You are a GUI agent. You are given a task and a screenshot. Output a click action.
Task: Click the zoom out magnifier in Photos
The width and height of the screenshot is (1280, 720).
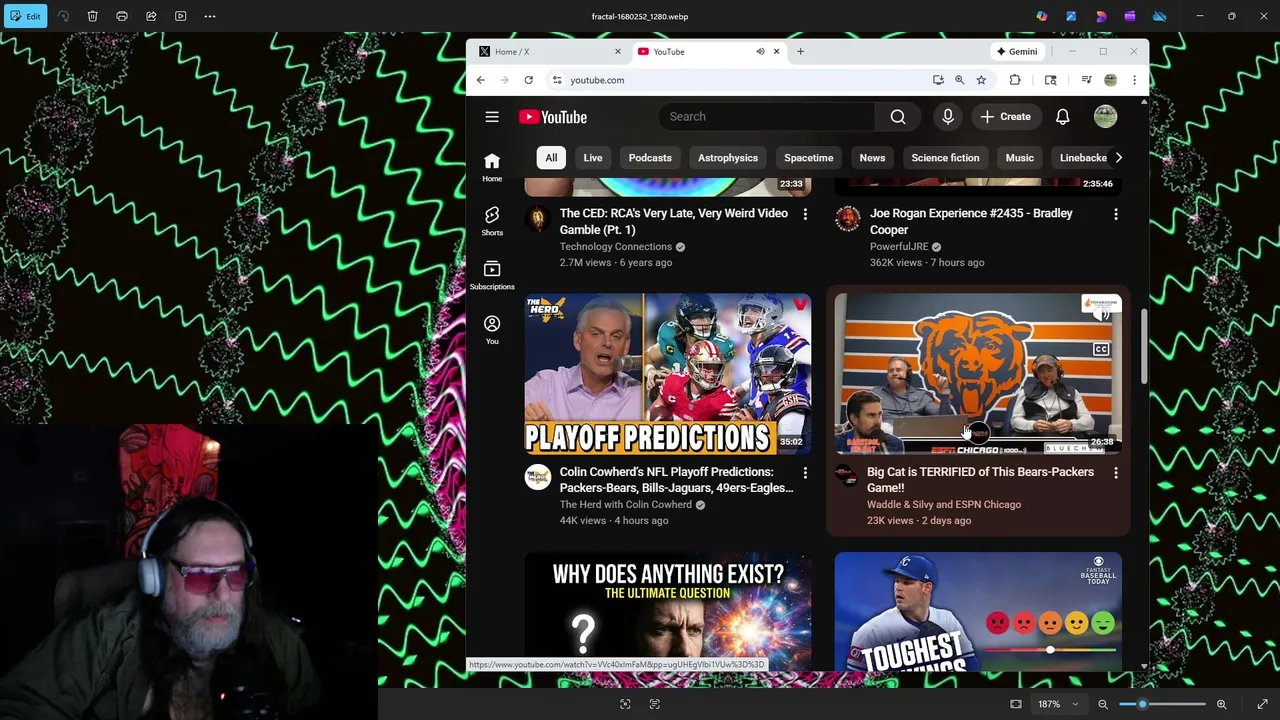pos(1103,704)
